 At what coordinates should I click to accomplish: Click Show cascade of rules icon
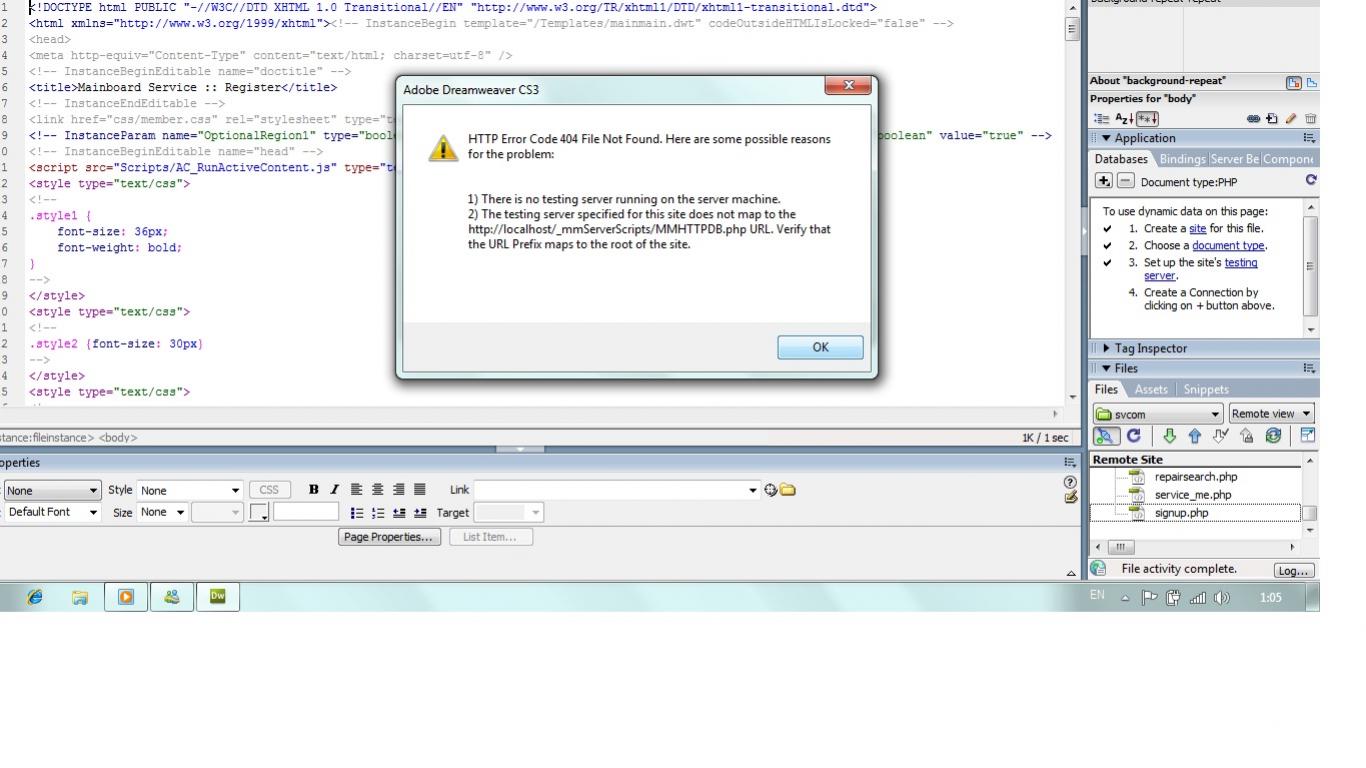click(1311, 81)
